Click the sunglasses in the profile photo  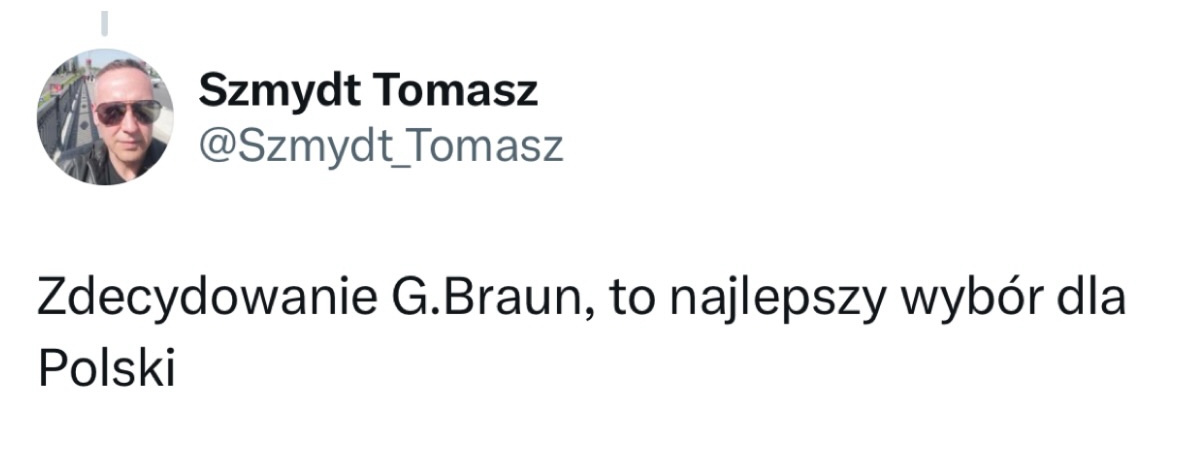126,111
